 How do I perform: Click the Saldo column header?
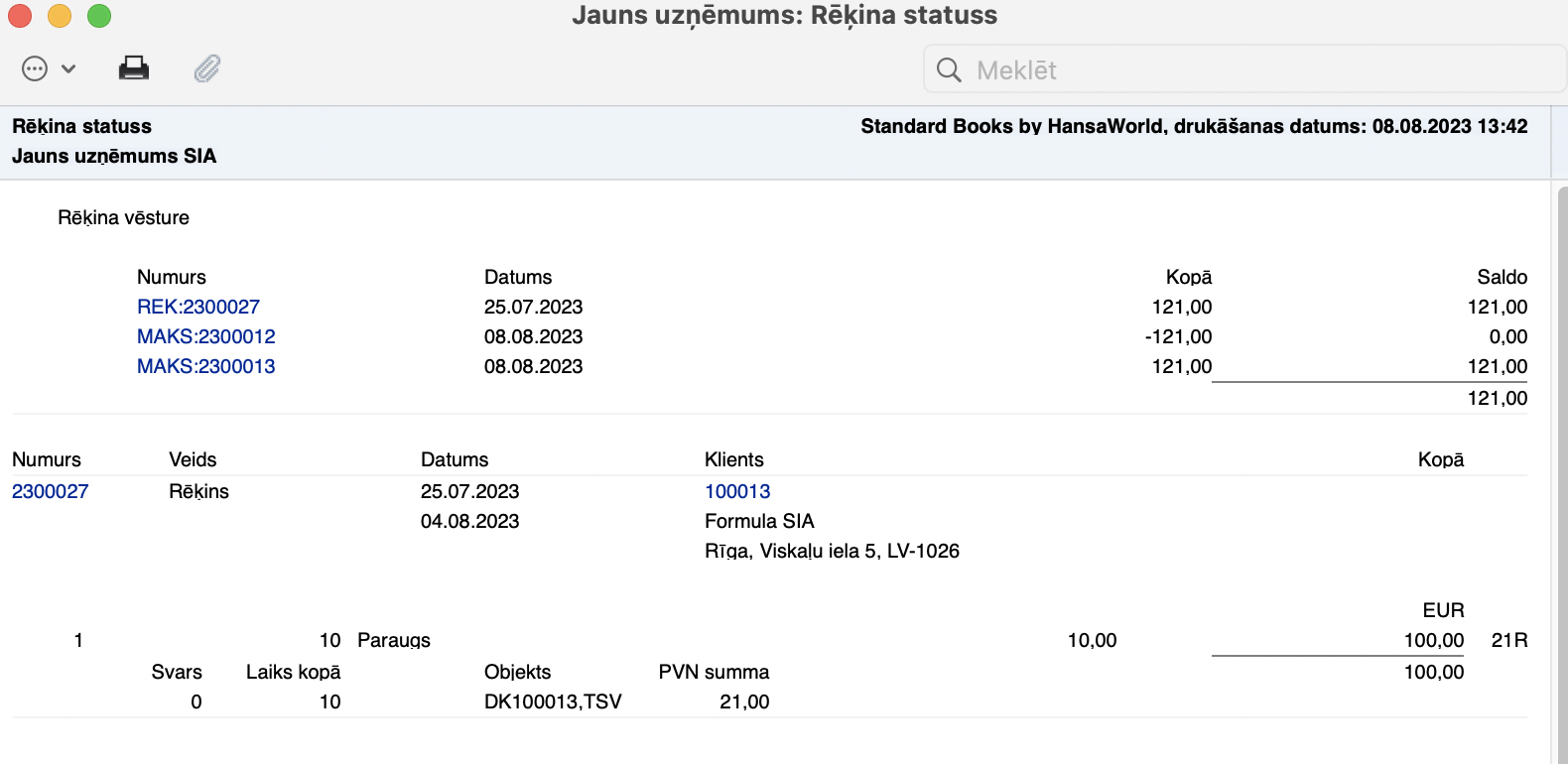coord(1502,277)
